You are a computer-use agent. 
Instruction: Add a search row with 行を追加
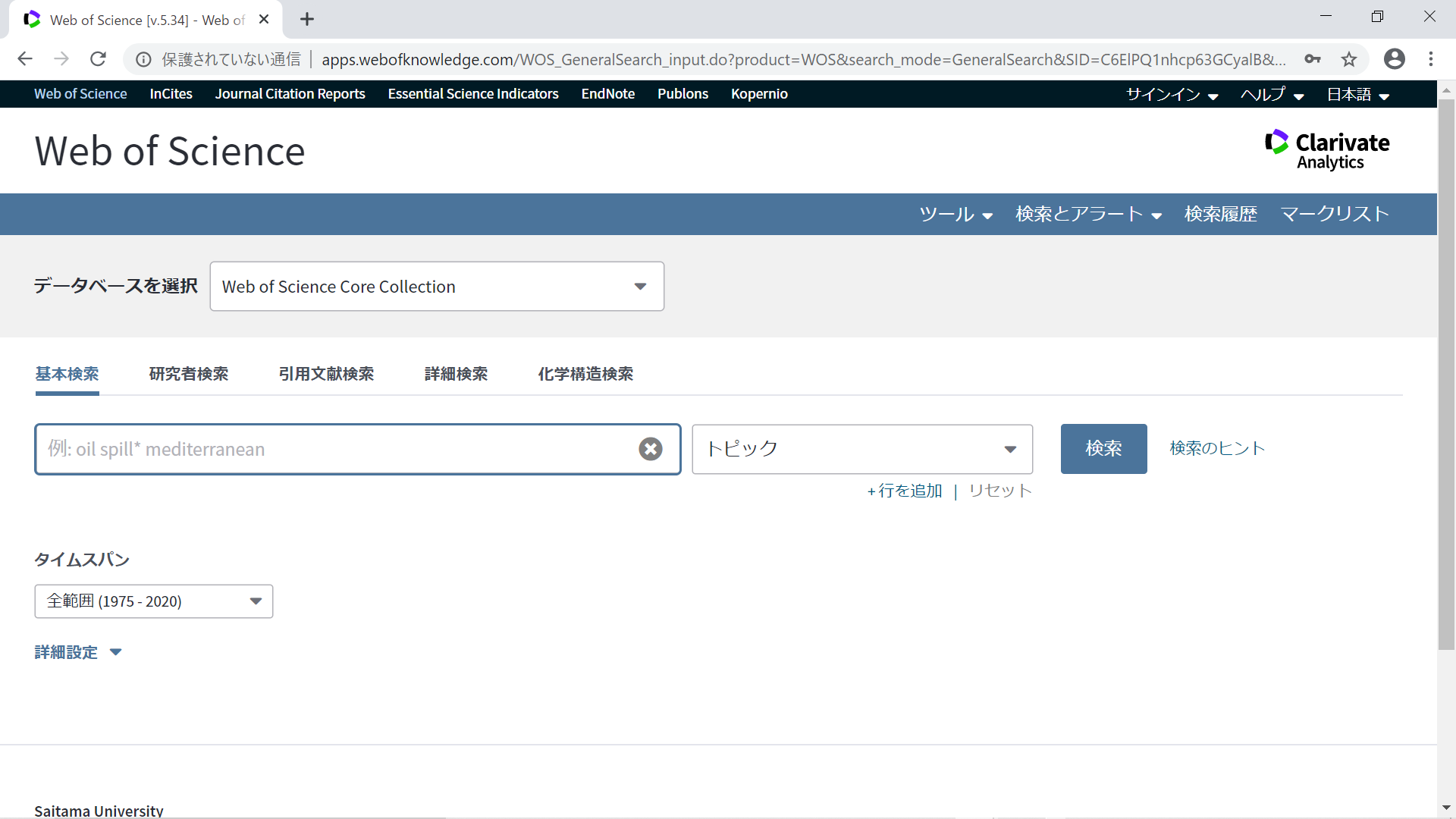click(905, 491)
